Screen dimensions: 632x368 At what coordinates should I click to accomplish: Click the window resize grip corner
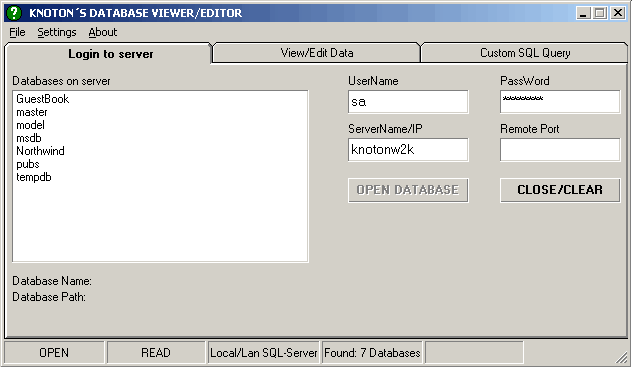(x=622, y=357)
